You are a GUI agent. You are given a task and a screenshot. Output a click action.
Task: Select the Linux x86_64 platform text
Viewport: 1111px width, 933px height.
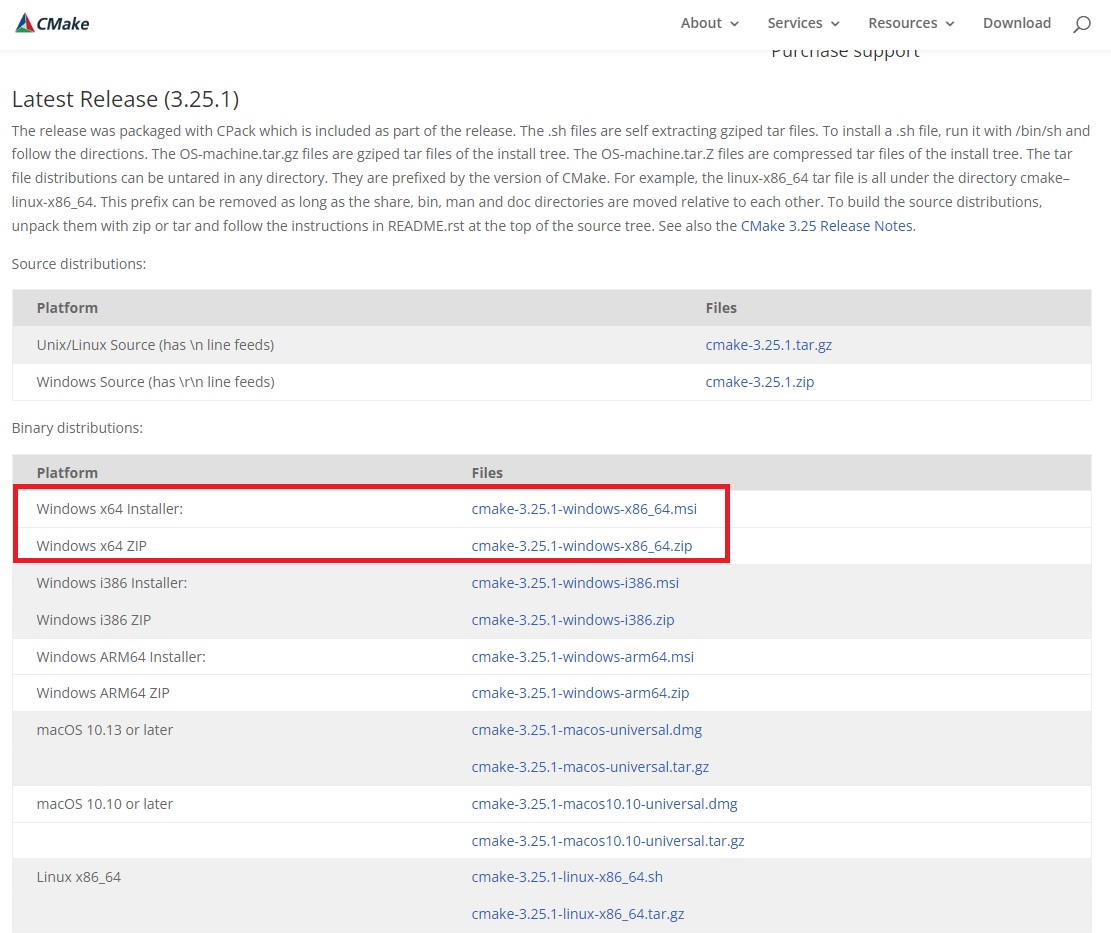[79, 877]
